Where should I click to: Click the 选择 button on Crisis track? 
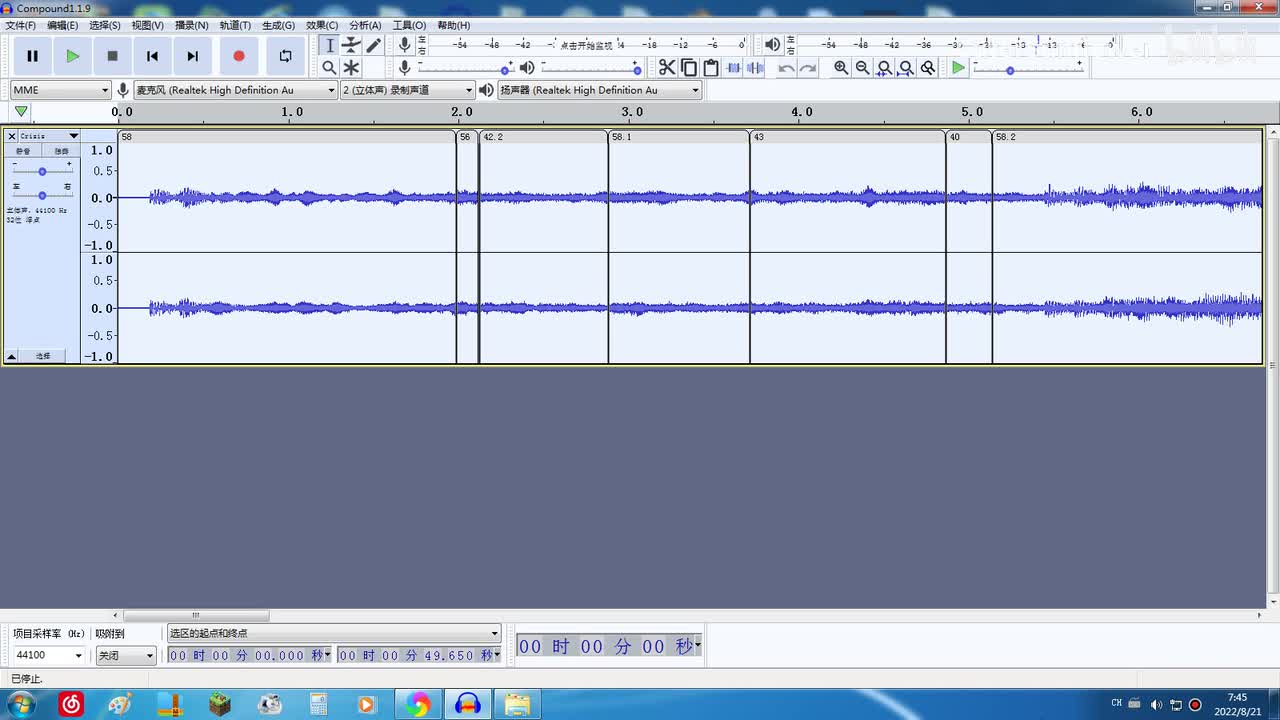[x=43, y=356]
